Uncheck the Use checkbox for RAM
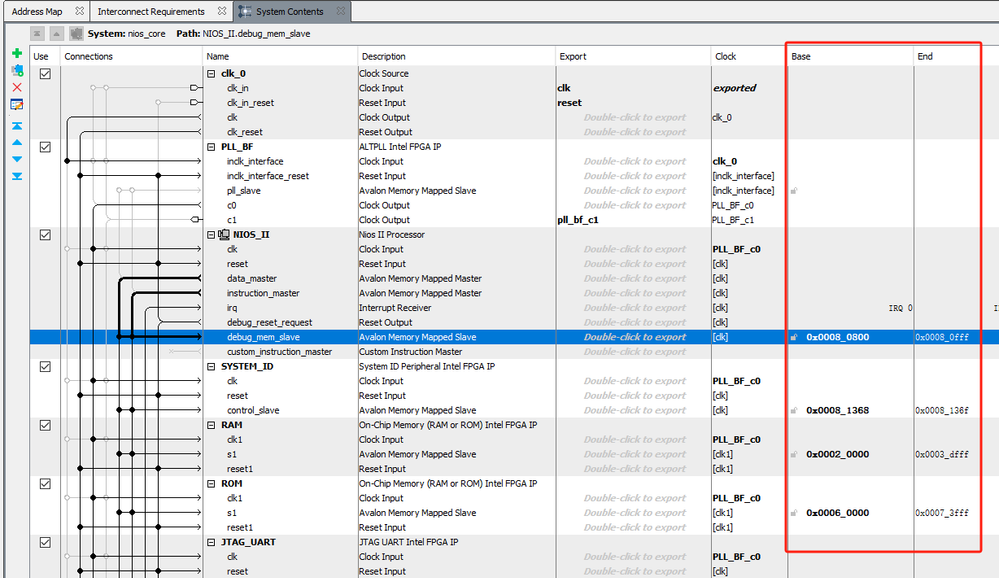The image size is (999, 578). point(45,425)
